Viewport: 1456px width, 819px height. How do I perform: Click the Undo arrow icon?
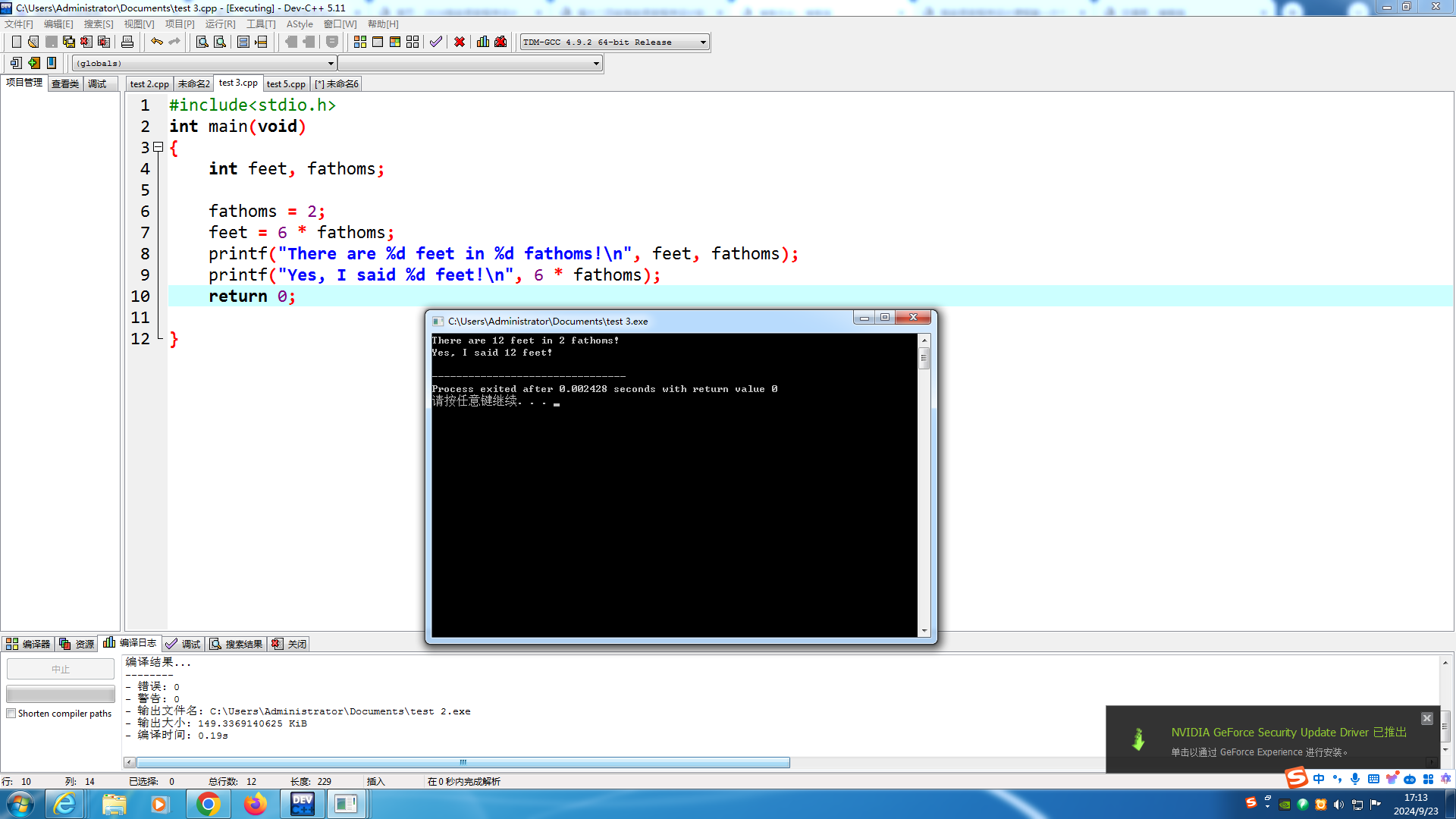(x=156, y=42)
